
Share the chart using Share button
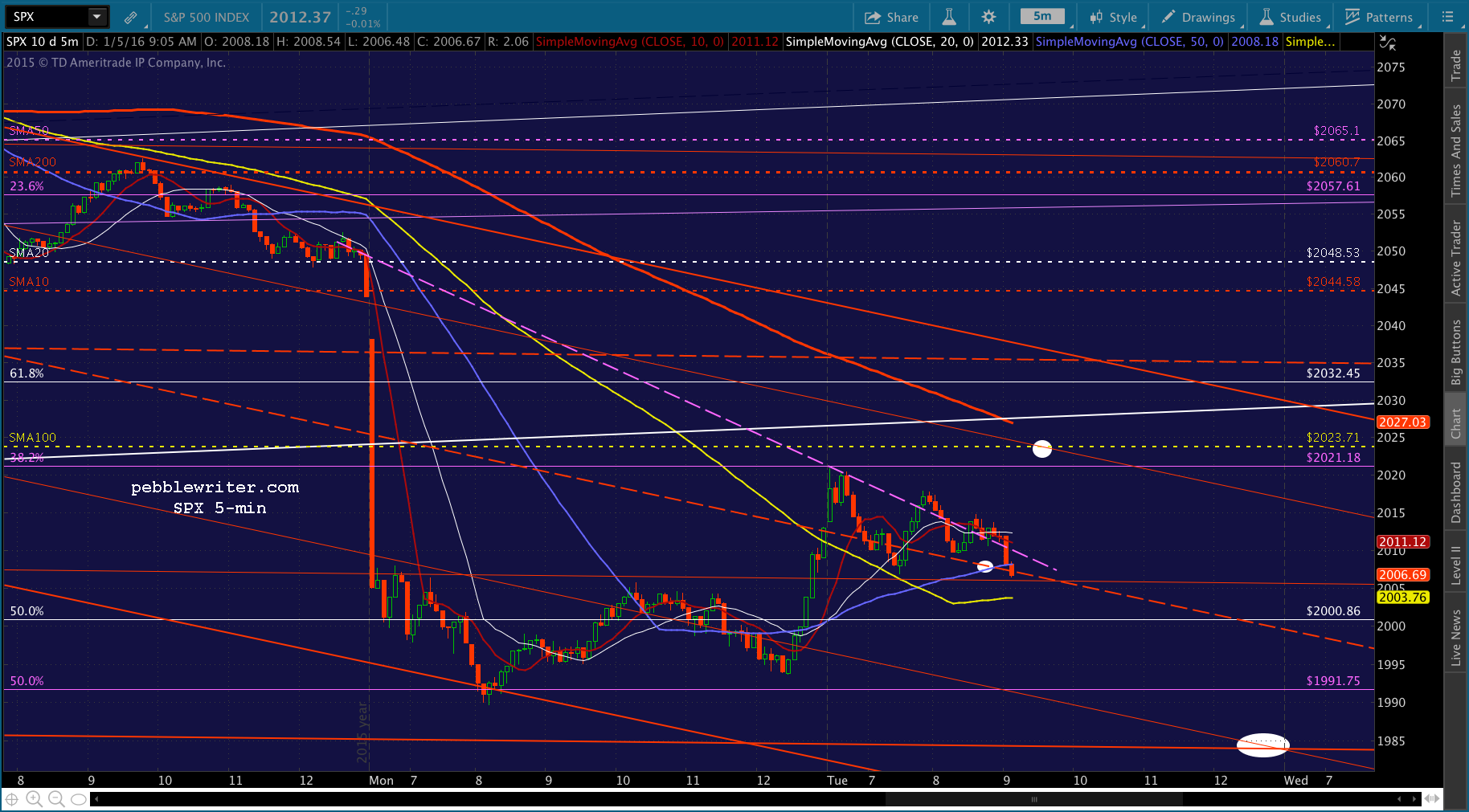[x=892, y=17]
